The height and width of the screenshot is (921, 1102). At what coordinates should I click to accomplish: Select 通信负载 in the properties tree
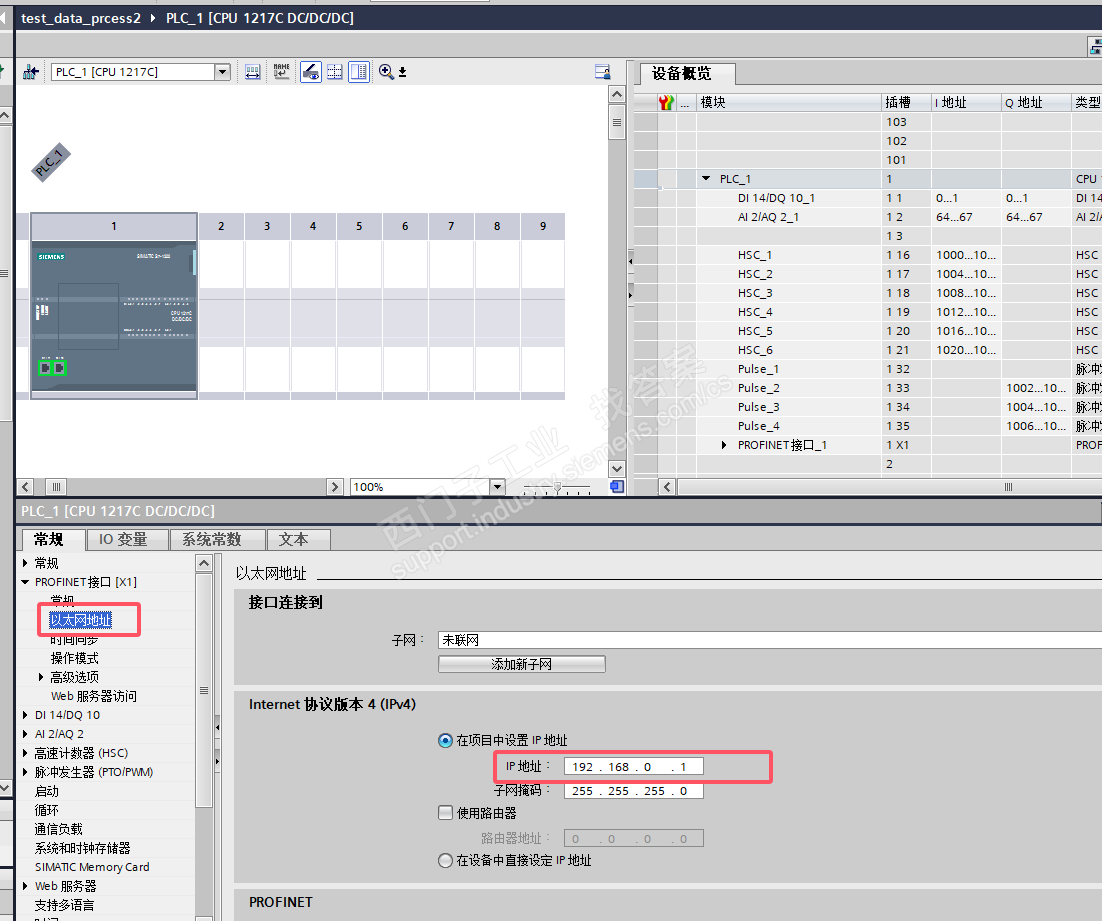click(x=58, y=829)
